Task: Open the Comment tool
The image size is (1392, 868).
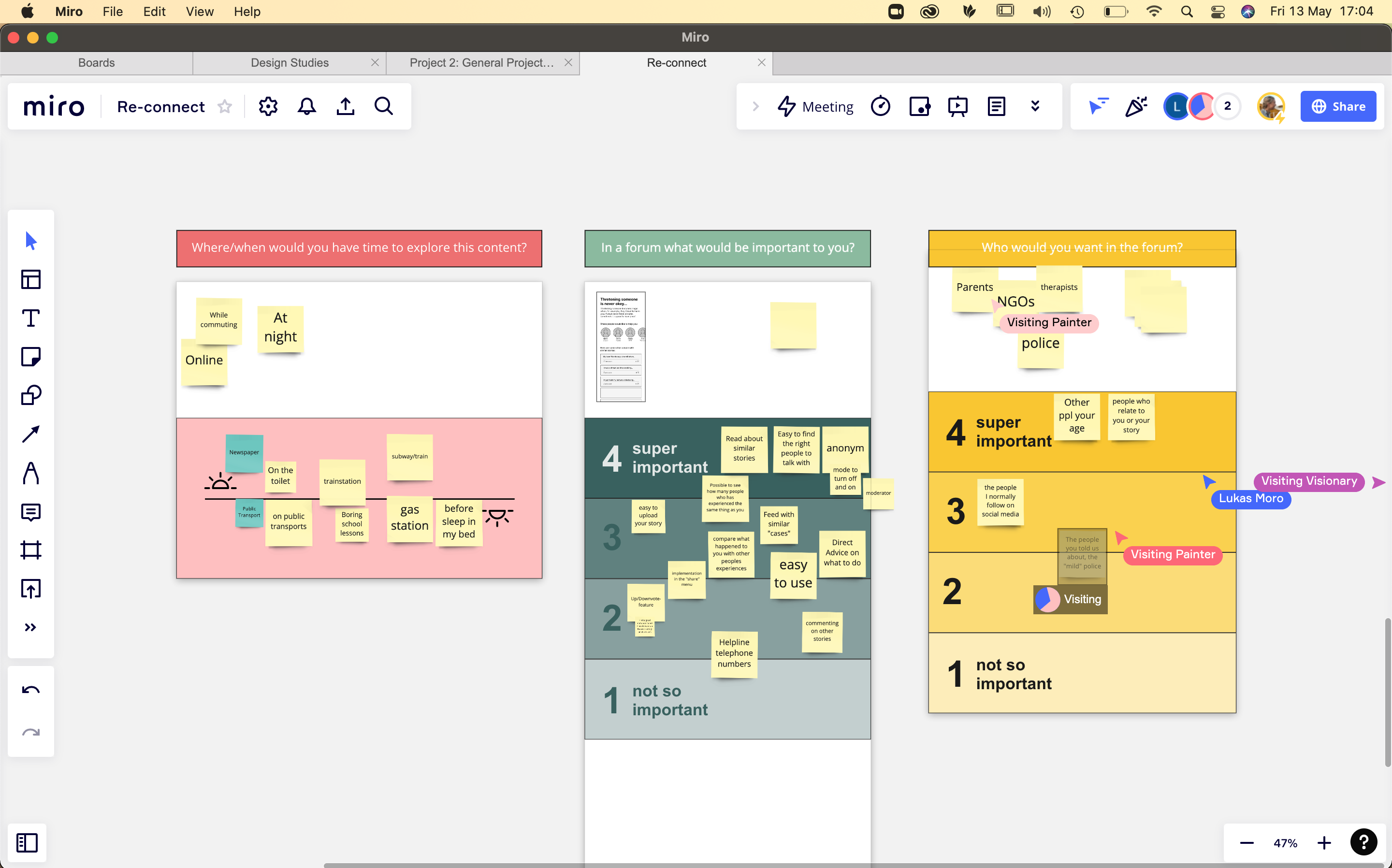Action: [30, 511]
